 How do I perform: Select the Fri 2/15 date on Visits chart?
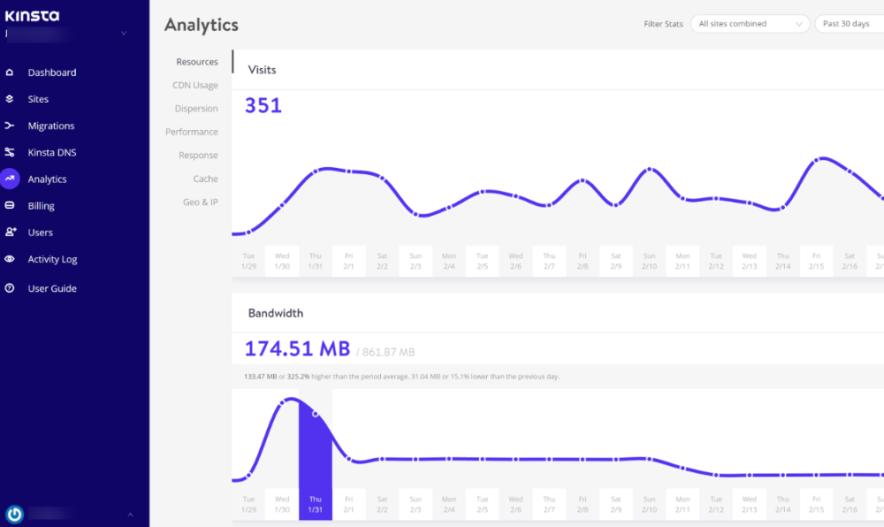[816, 260]
